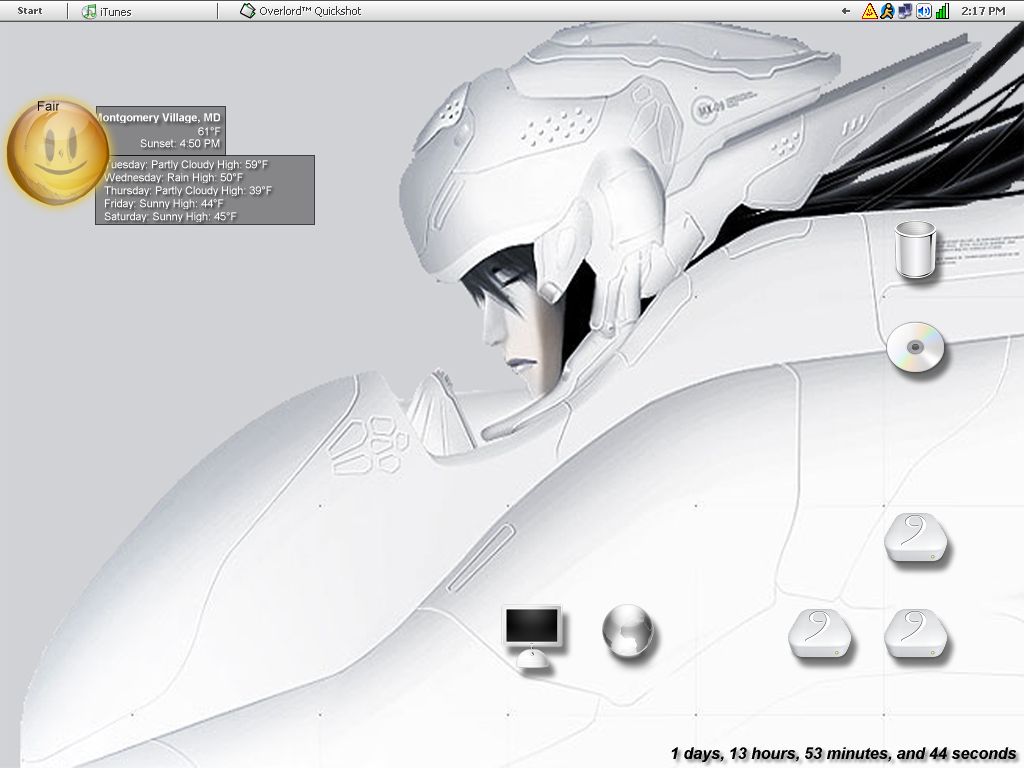The width and height of the screenshot is (1024, 768).
Task: Open the volume speaker tray icon
Action: coord(923,11)
